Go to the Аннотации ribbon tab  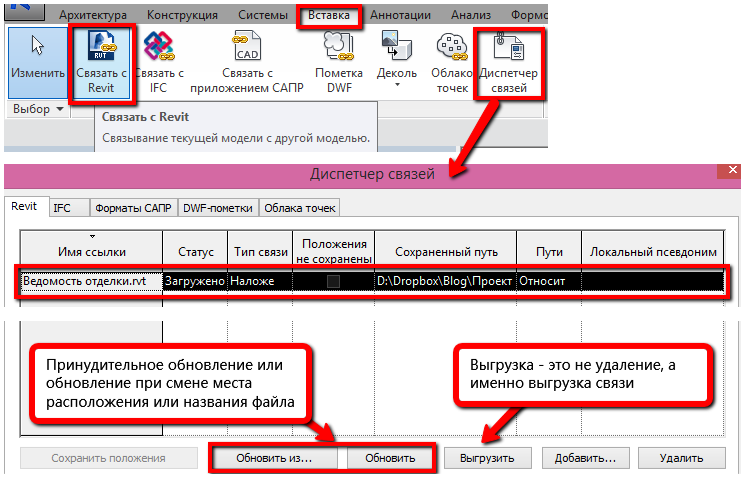coord(400,15)
